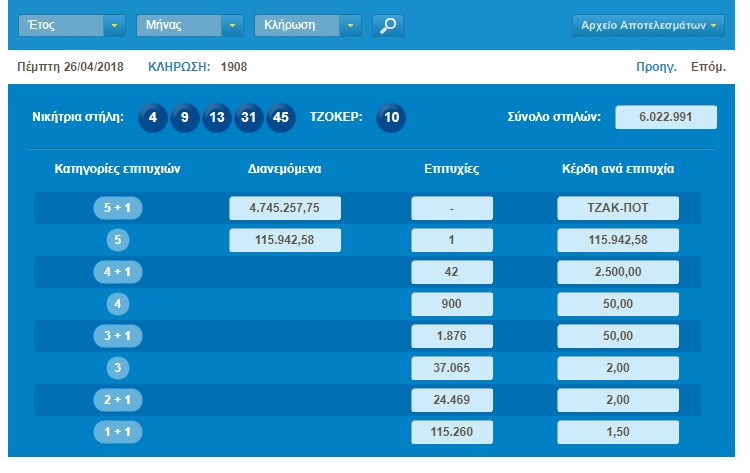This screenshot has height=473, width=750.
Task: Open the Αρχείο Αποτελεσμάτων menu
Action: pos(649,25)
